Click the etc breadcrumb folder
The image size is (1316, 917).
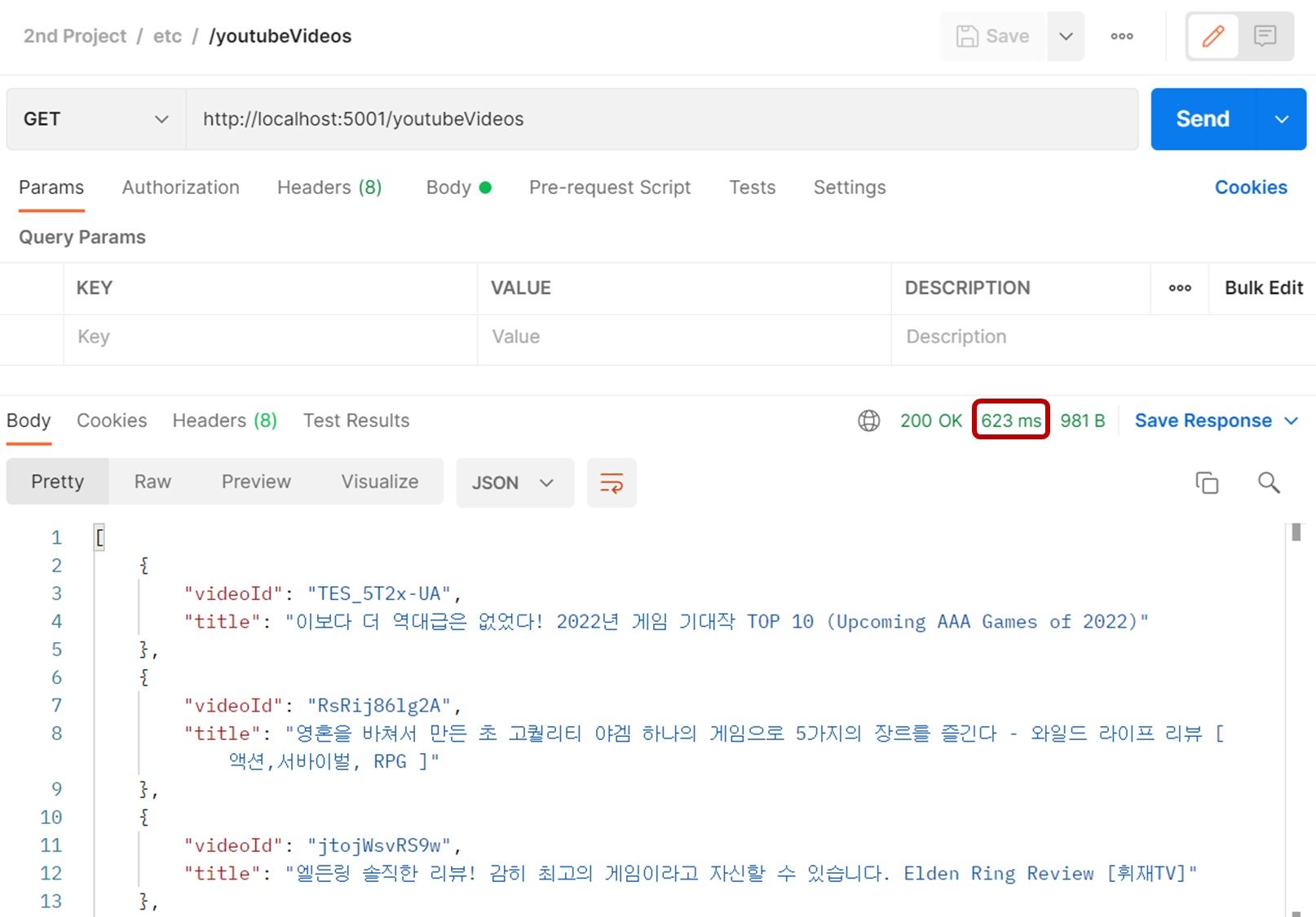pos(167,36)
